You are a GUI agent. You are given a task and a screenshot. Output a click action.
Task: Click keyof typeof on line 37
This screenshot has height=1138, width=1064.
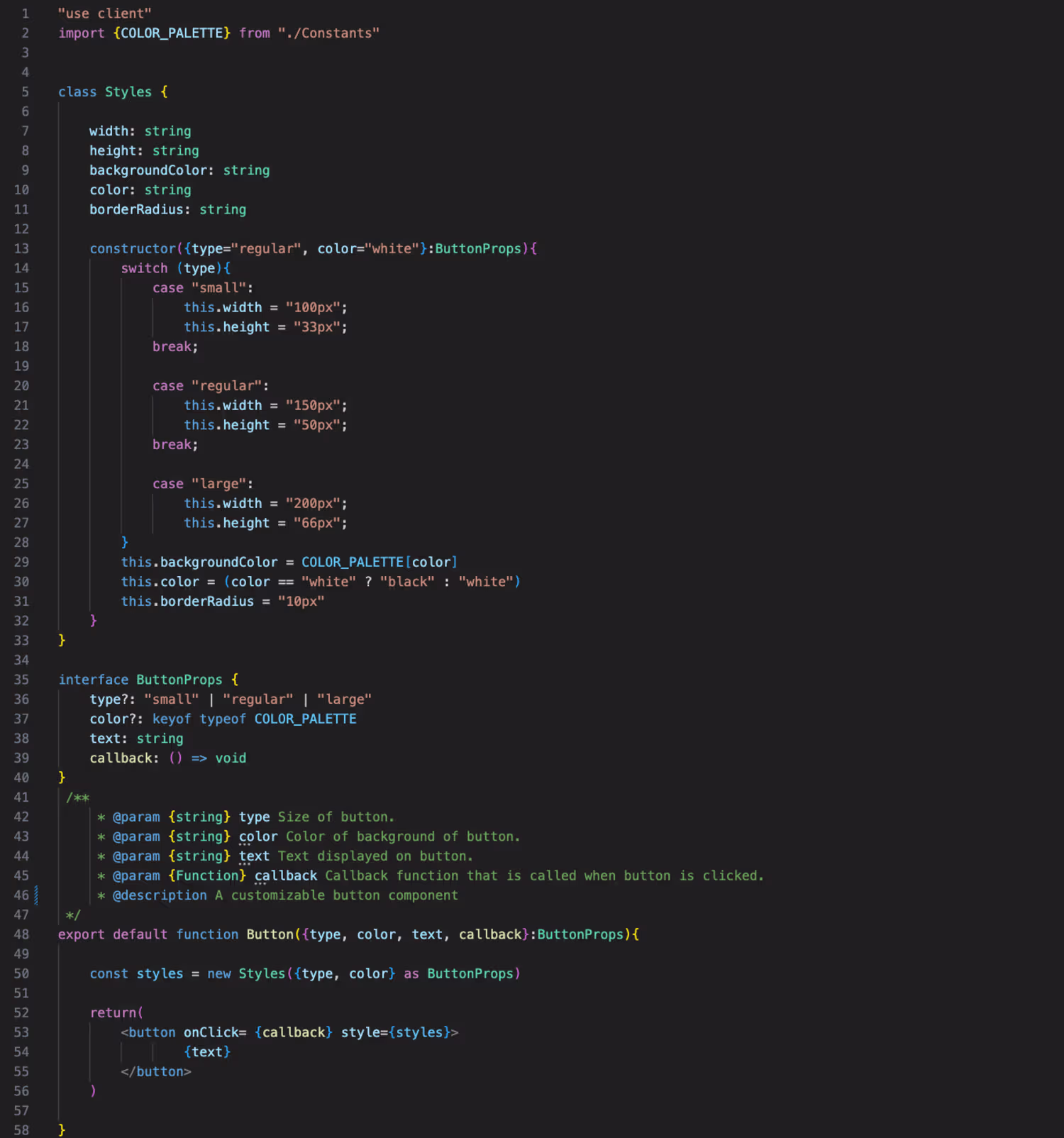click(199, 719)
